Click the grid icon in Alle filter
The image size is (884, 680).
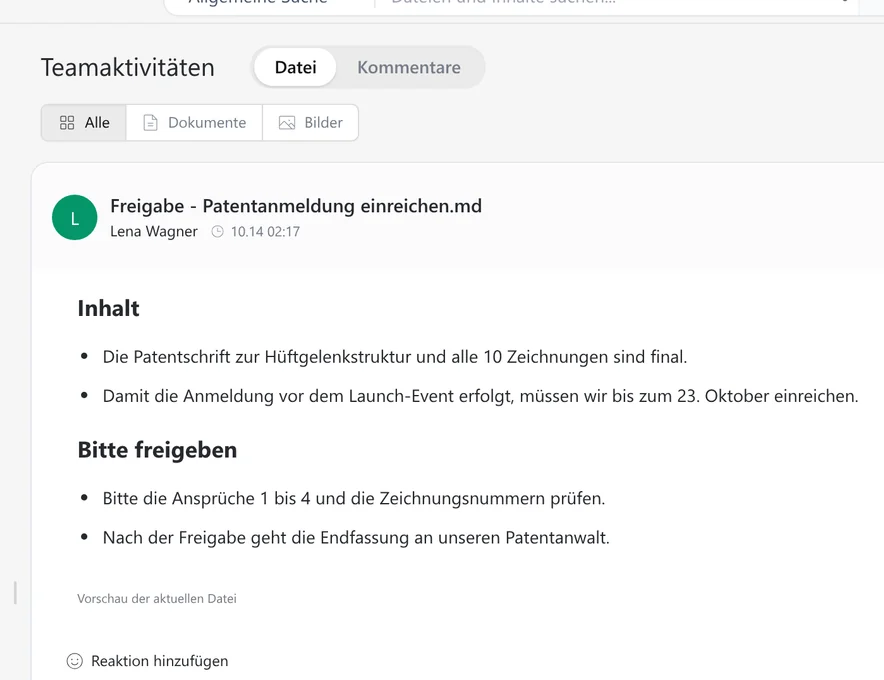click(67, 122)
